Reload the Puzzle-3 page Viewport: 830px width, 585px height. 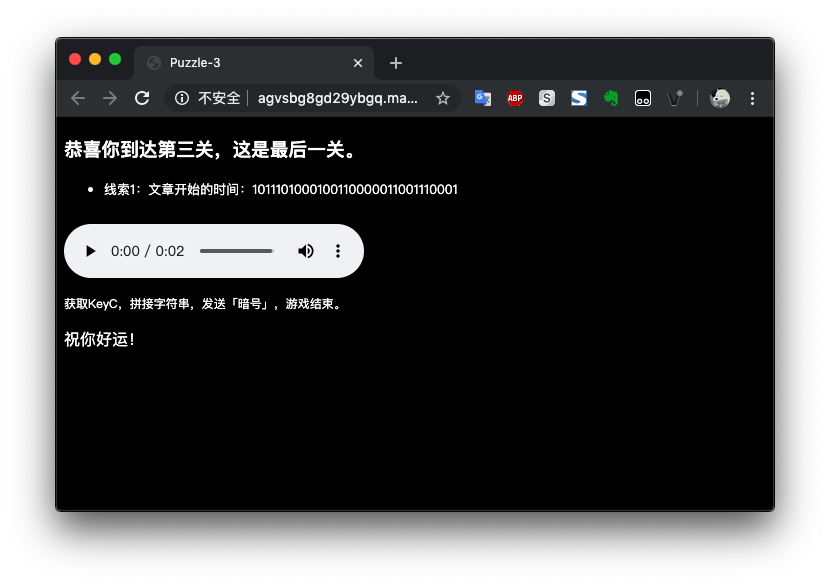(142, 98)
